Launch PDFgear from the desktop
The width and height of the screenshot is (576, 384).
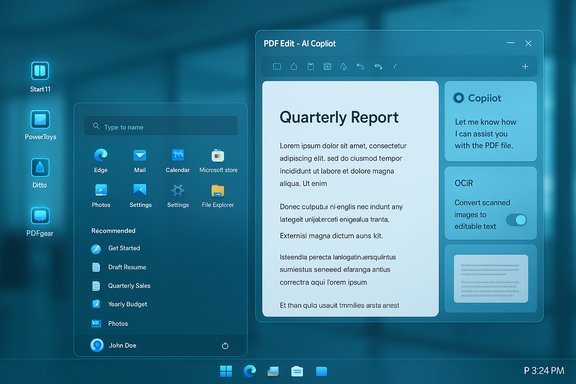tap(40, 216)
